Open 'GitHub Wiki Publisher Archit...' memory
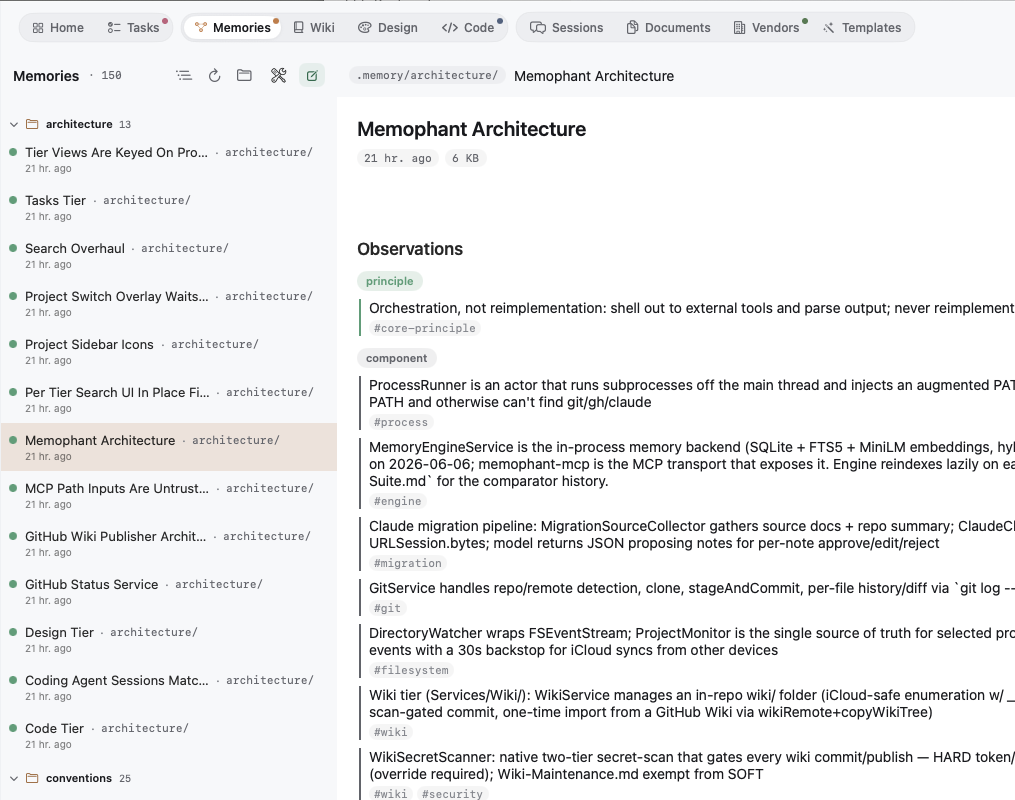The height and width of the screenshot is (800, 1015). [x=169, y=543]
